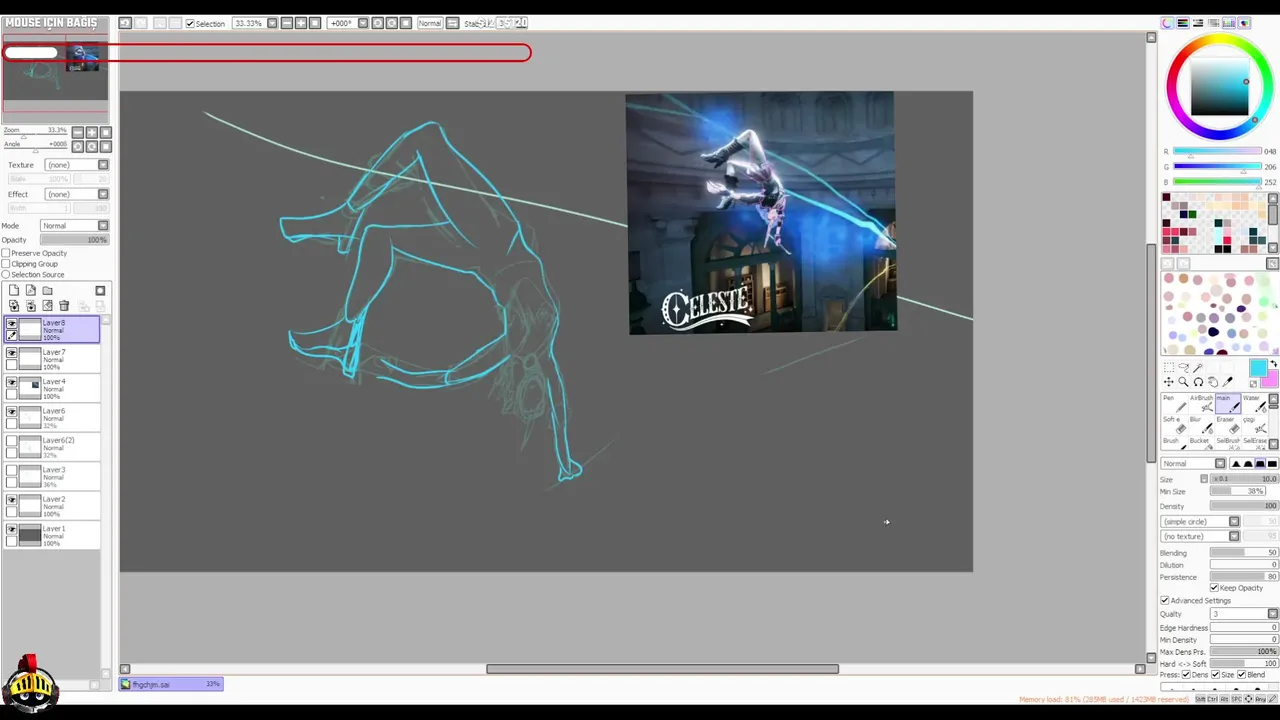Switch to the document tab in the bottom bar
Viewport: 1280px width, 720px height.
(171, 684)
